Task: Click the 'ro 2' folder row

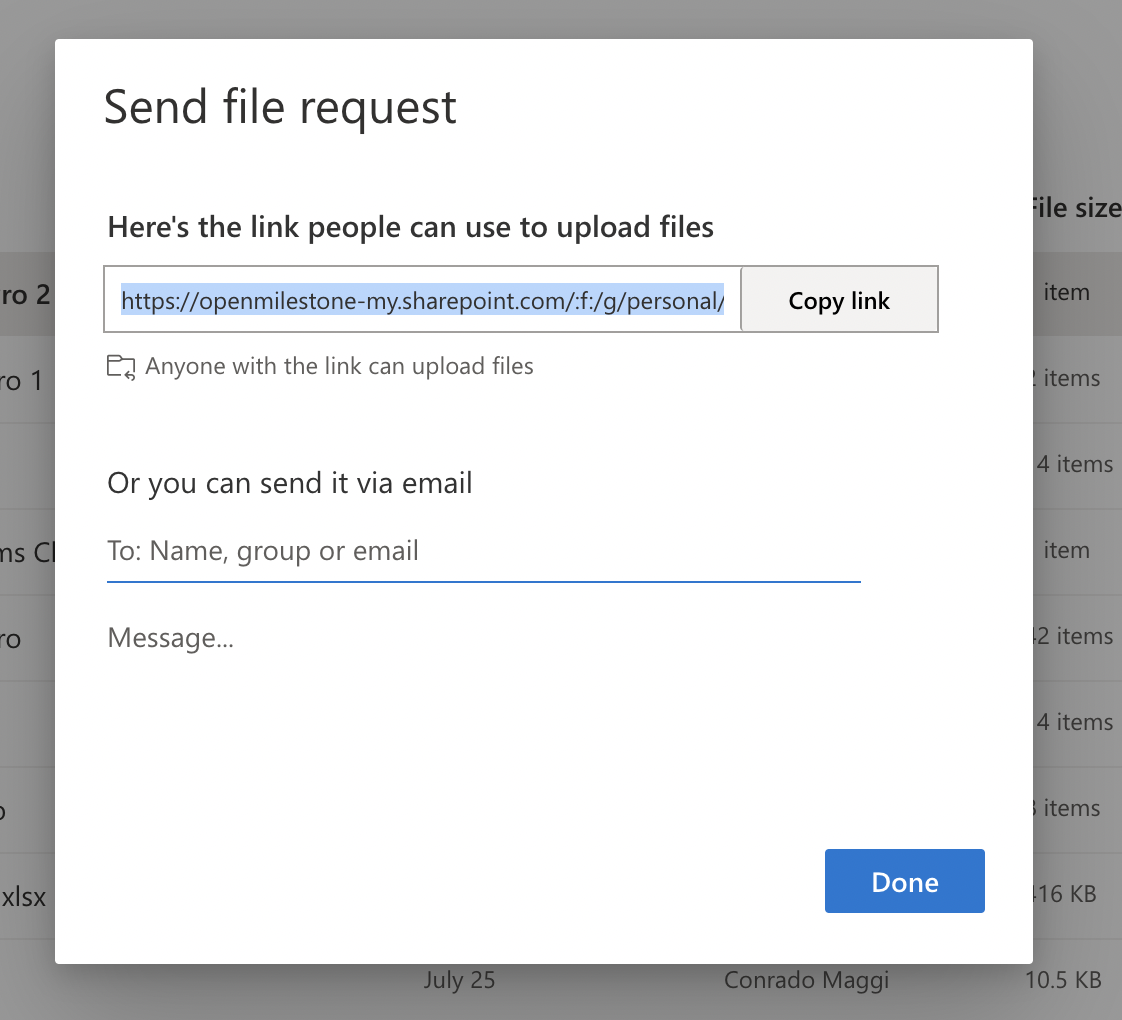Action: tap(20, 292)
